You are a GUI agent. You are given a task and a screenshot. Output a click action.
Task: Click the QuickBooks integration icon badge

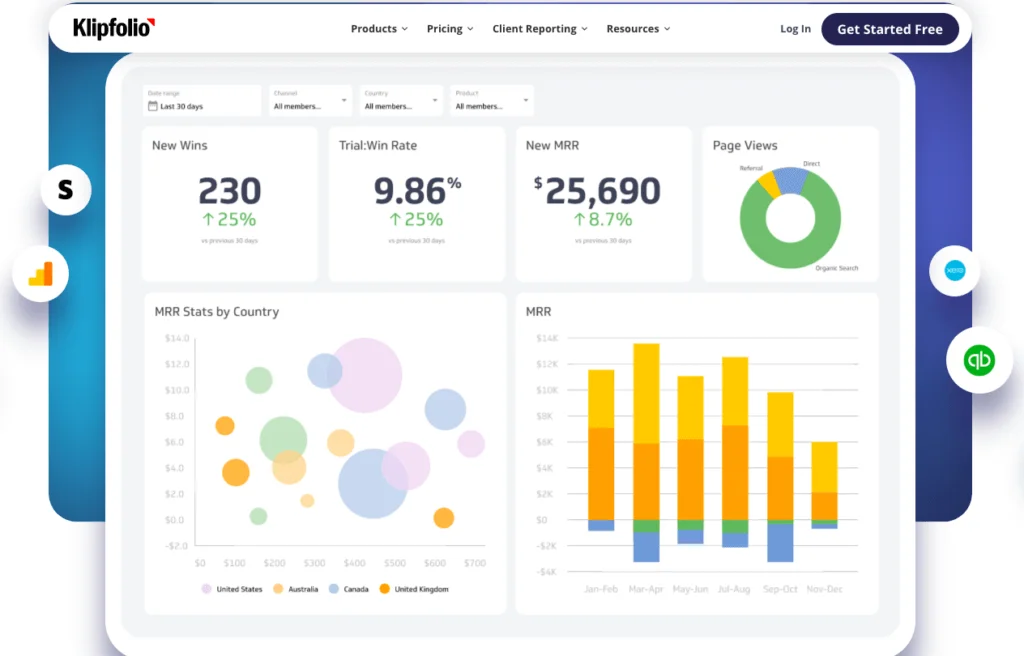click(979, 360)
